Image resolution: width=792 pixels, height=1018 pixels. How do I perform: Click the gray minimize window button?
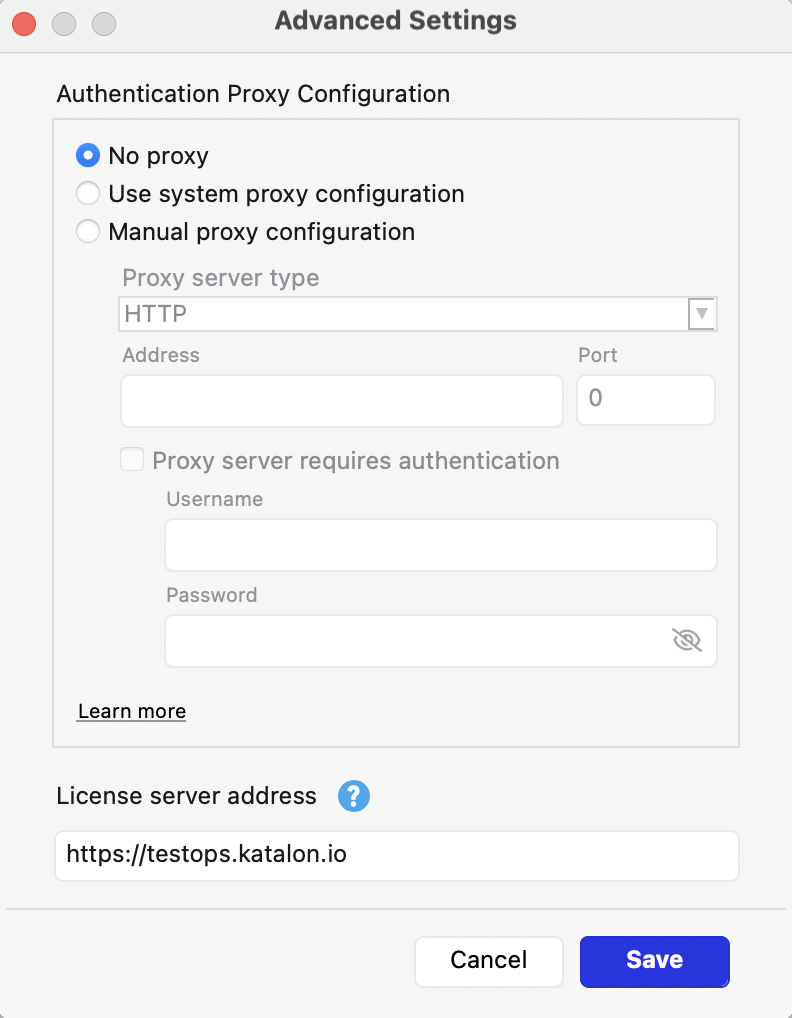tap(64, 22)
